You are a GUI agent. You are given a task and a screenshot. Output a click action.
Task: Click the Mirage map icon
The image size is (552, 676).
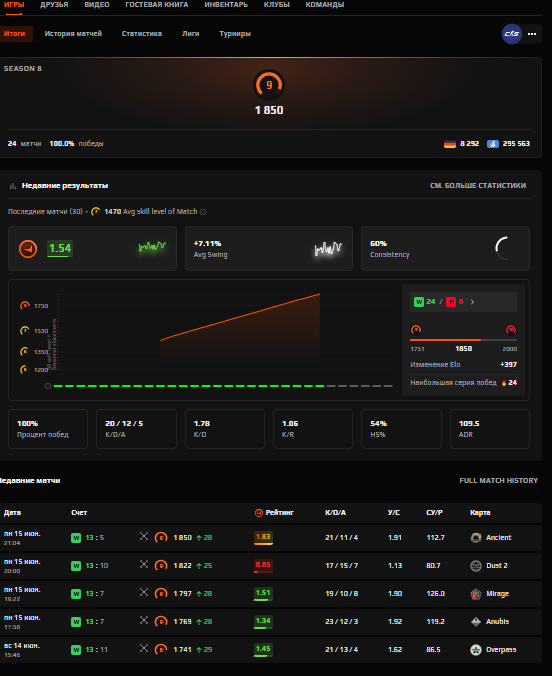click(x=476, y=594)
